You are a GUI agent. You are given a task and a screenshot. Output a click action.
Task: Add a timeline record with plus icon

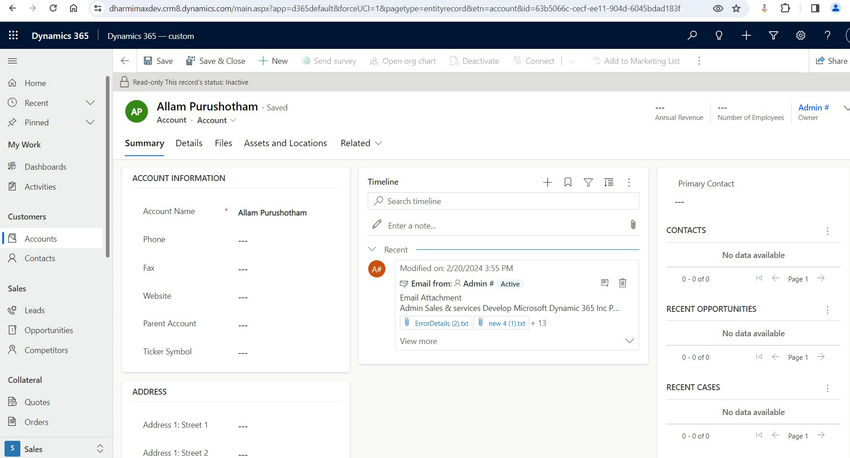tap(548, 182)
